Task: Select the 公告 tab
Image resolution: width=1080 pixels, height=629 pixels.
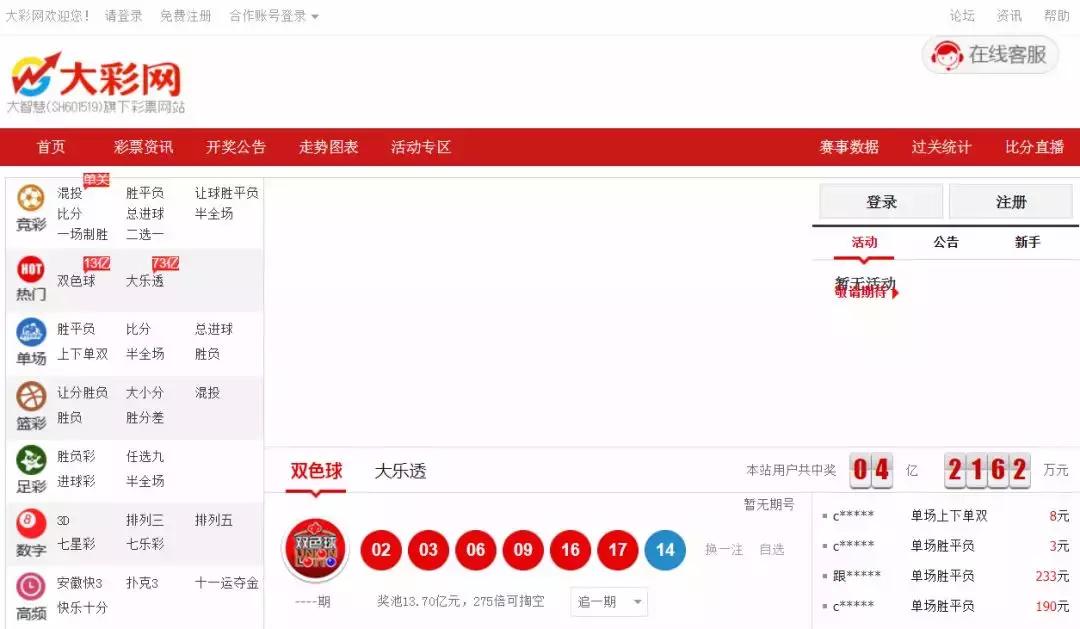Action: pos(945,243)
